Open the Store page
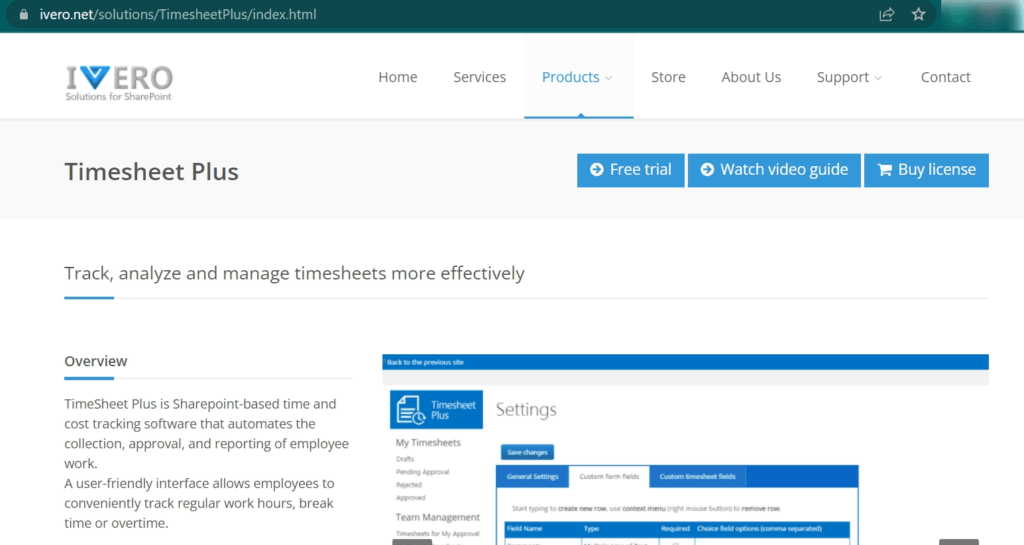The image size is (1024, 545). coord(668,77)
